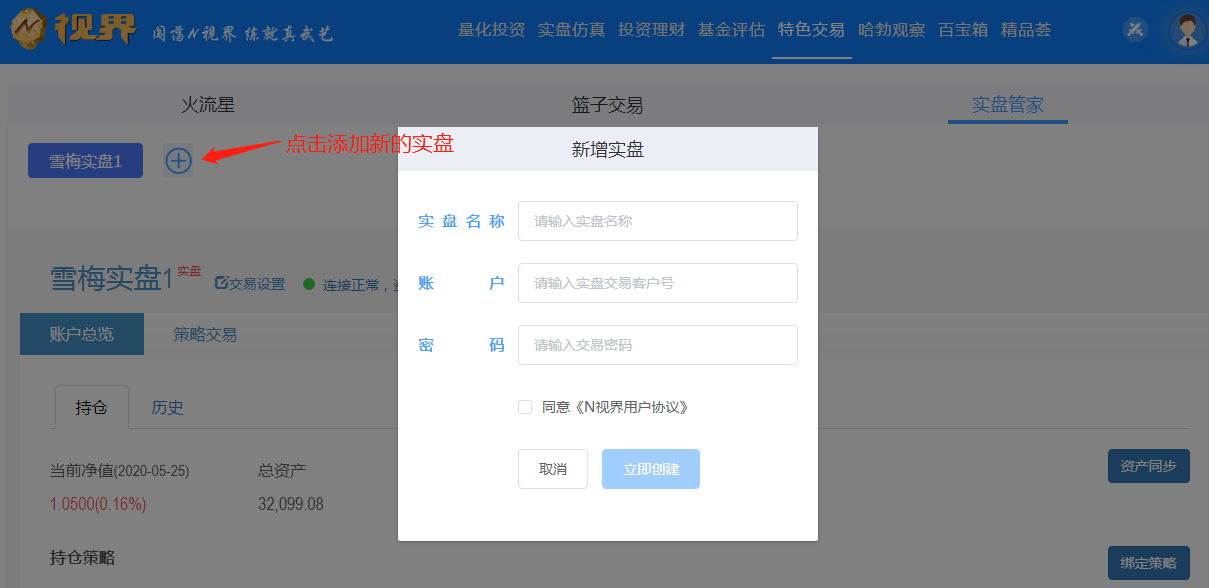Focus the 密码 input field
This screenshot has height=588, width=1209.
658,345
